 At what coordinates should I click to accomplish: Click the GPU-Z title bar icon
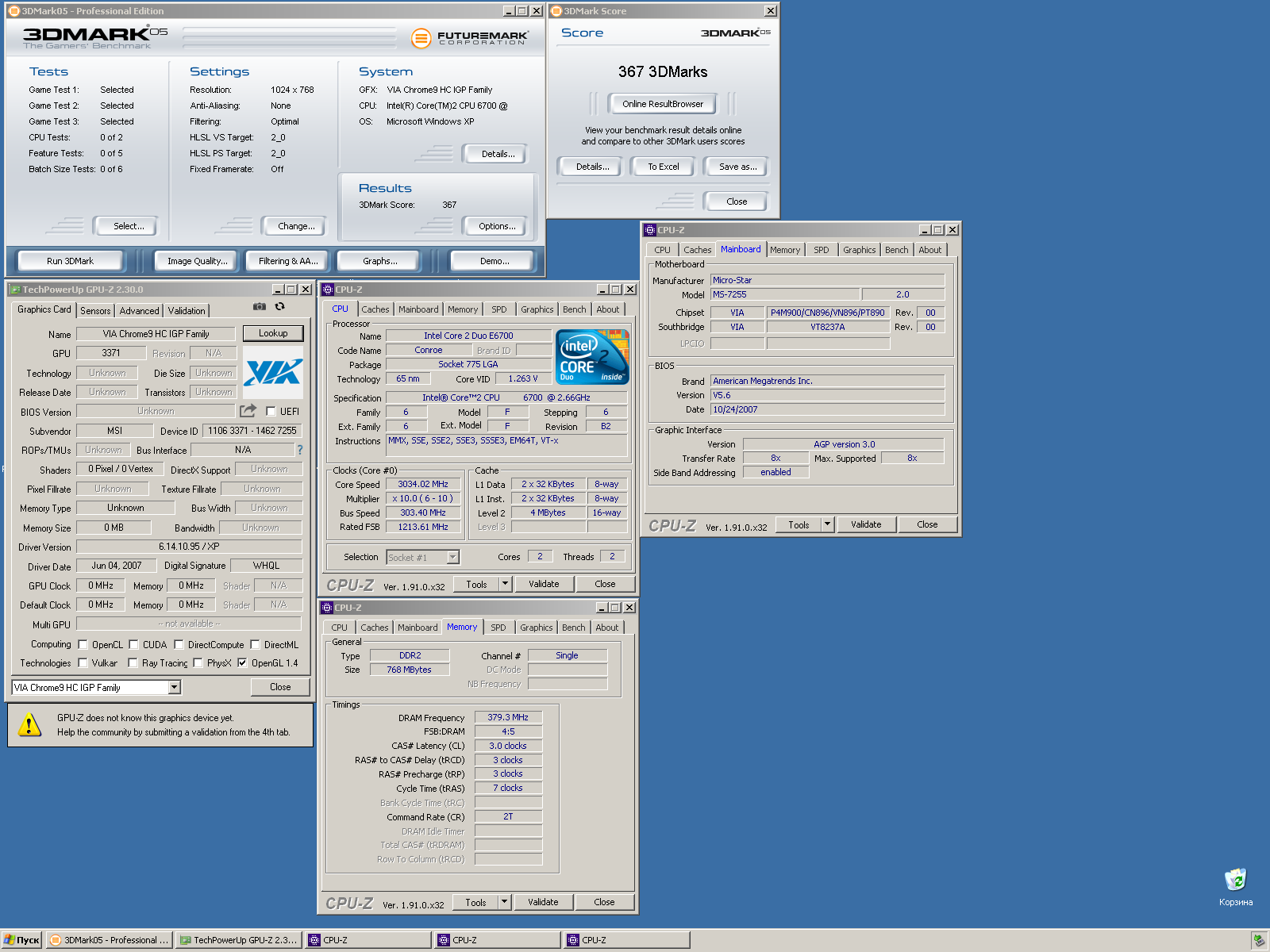[15, 290]
